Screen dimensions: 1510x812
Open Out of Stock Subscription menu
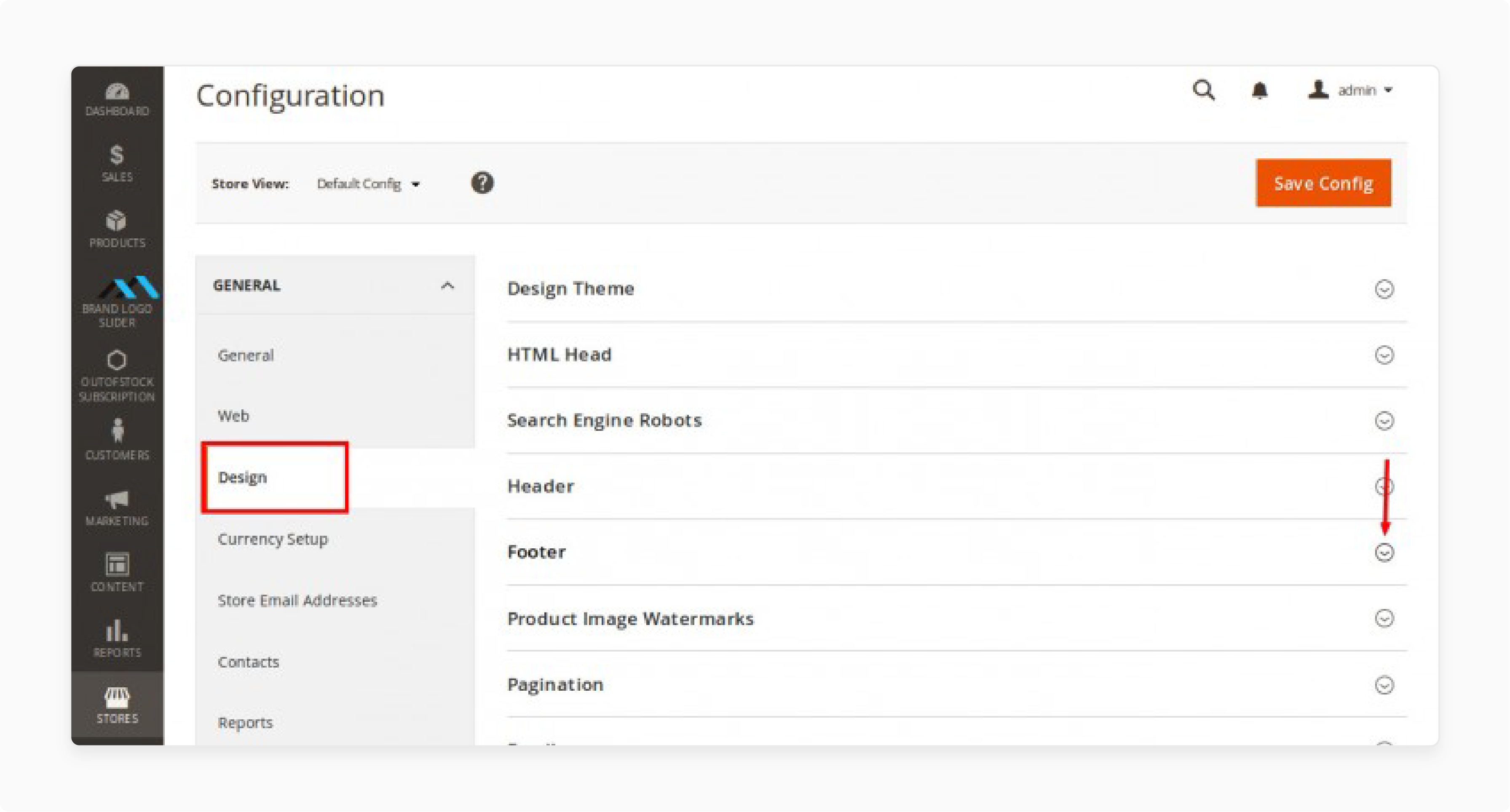[x=117, y=376]
